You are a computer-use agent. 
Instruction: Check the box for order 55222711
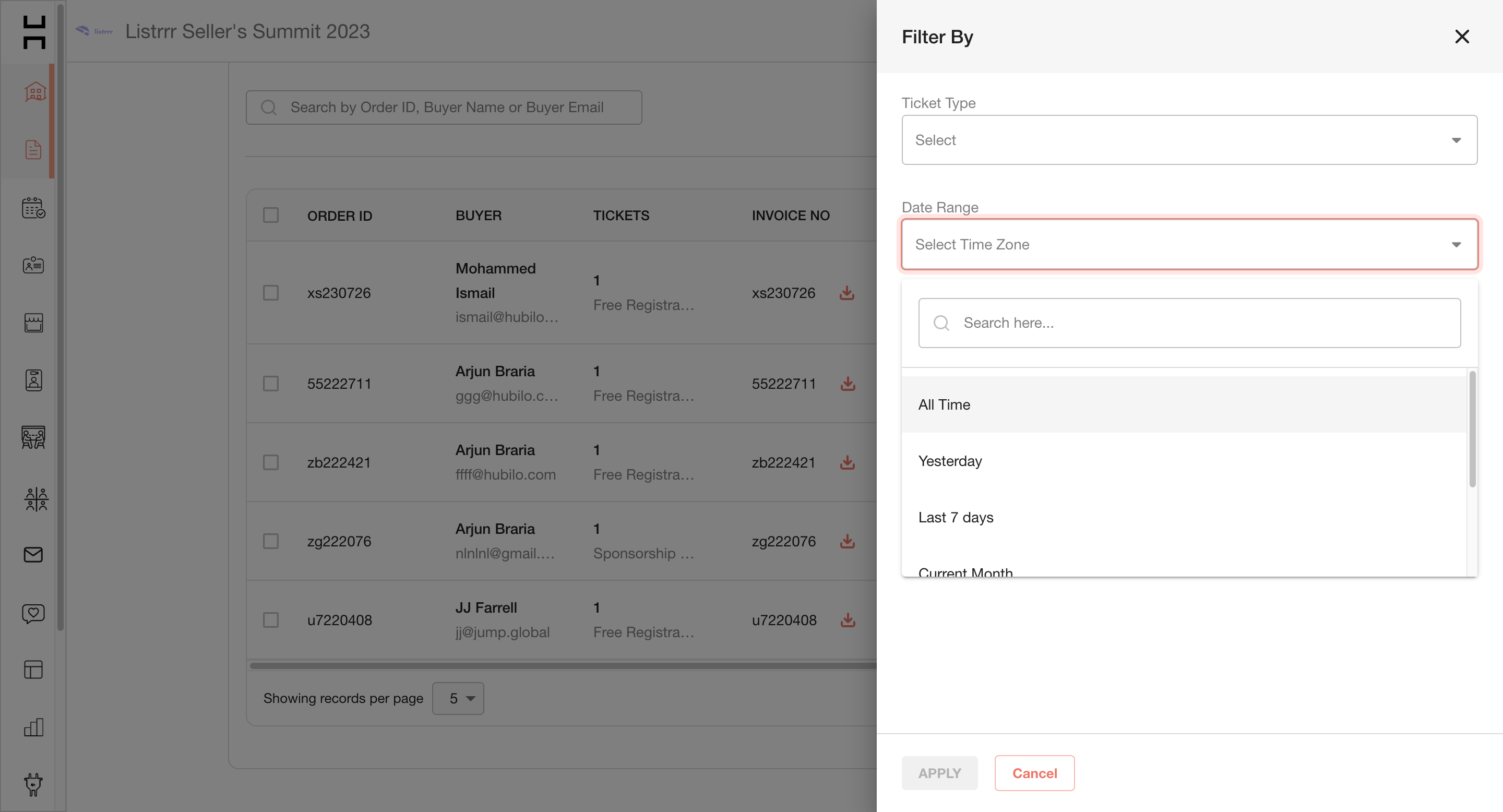click(271, 384)
